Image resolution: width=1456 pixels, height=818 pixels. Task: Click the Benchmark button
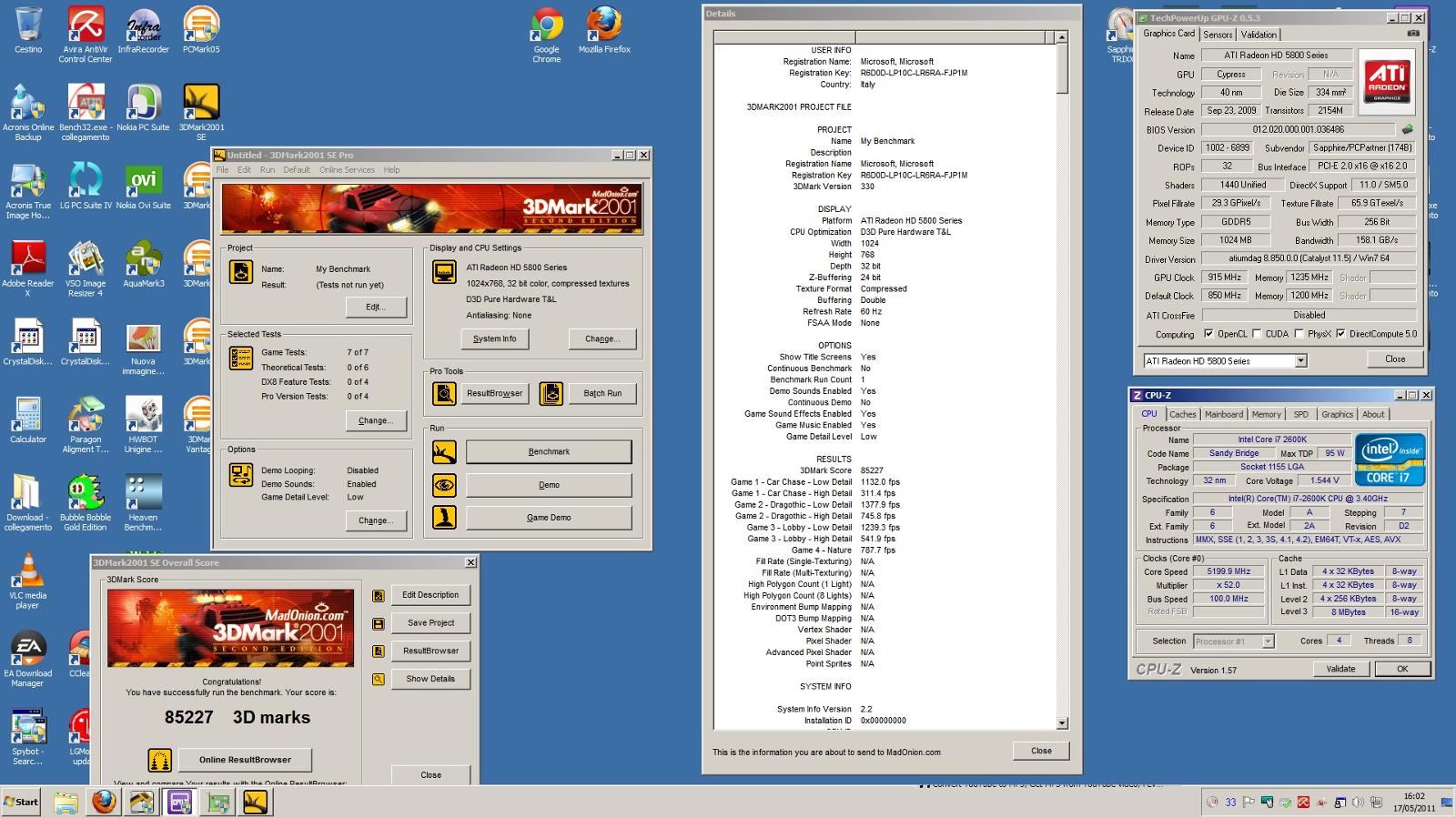(x=549, y=451)
